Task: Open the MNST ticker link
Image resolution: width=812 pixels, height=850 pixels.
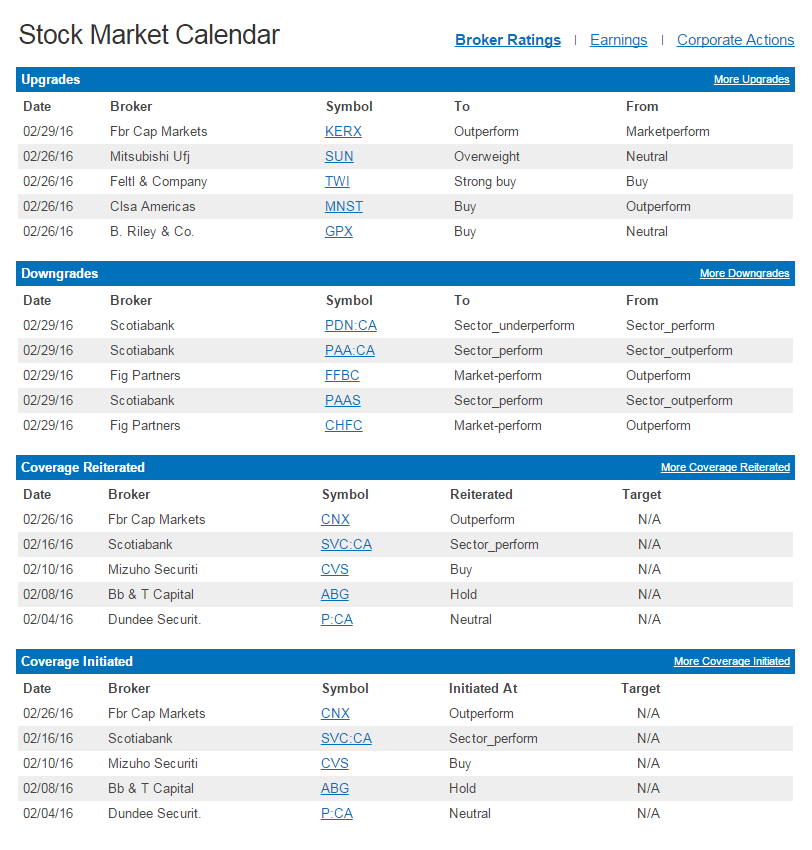Action: tap(344, 207)
